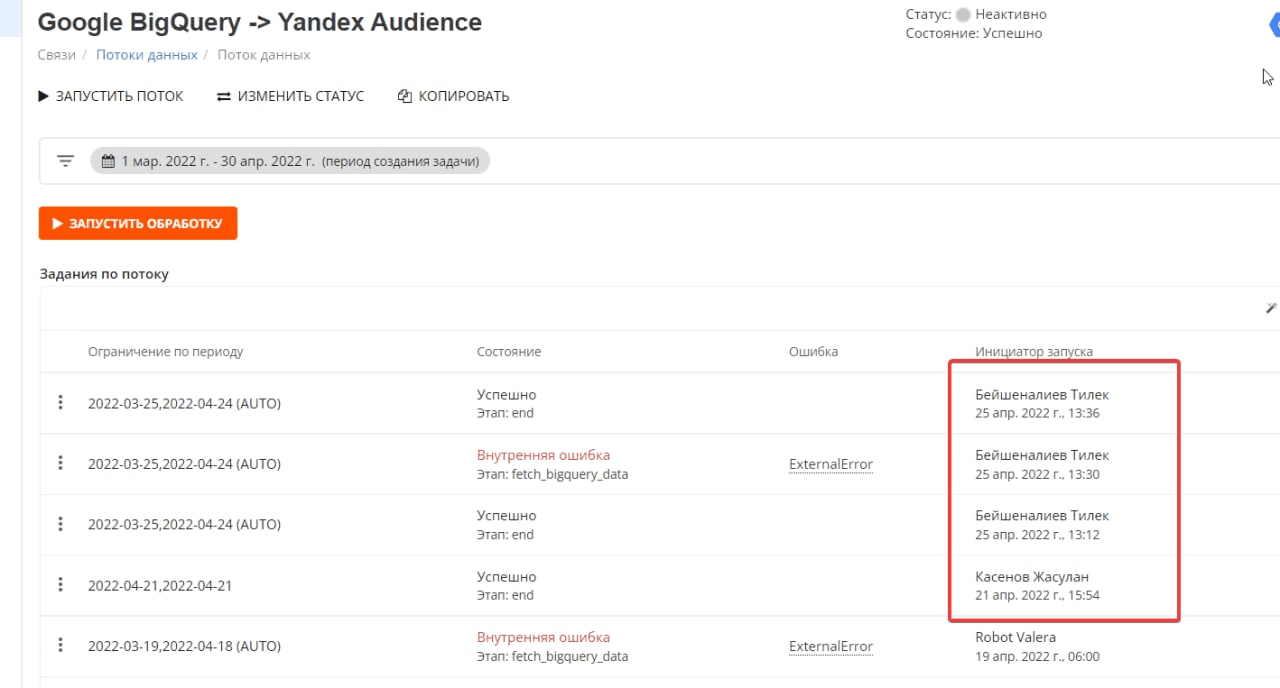Sort by Состояние column header

pos(509,352)
